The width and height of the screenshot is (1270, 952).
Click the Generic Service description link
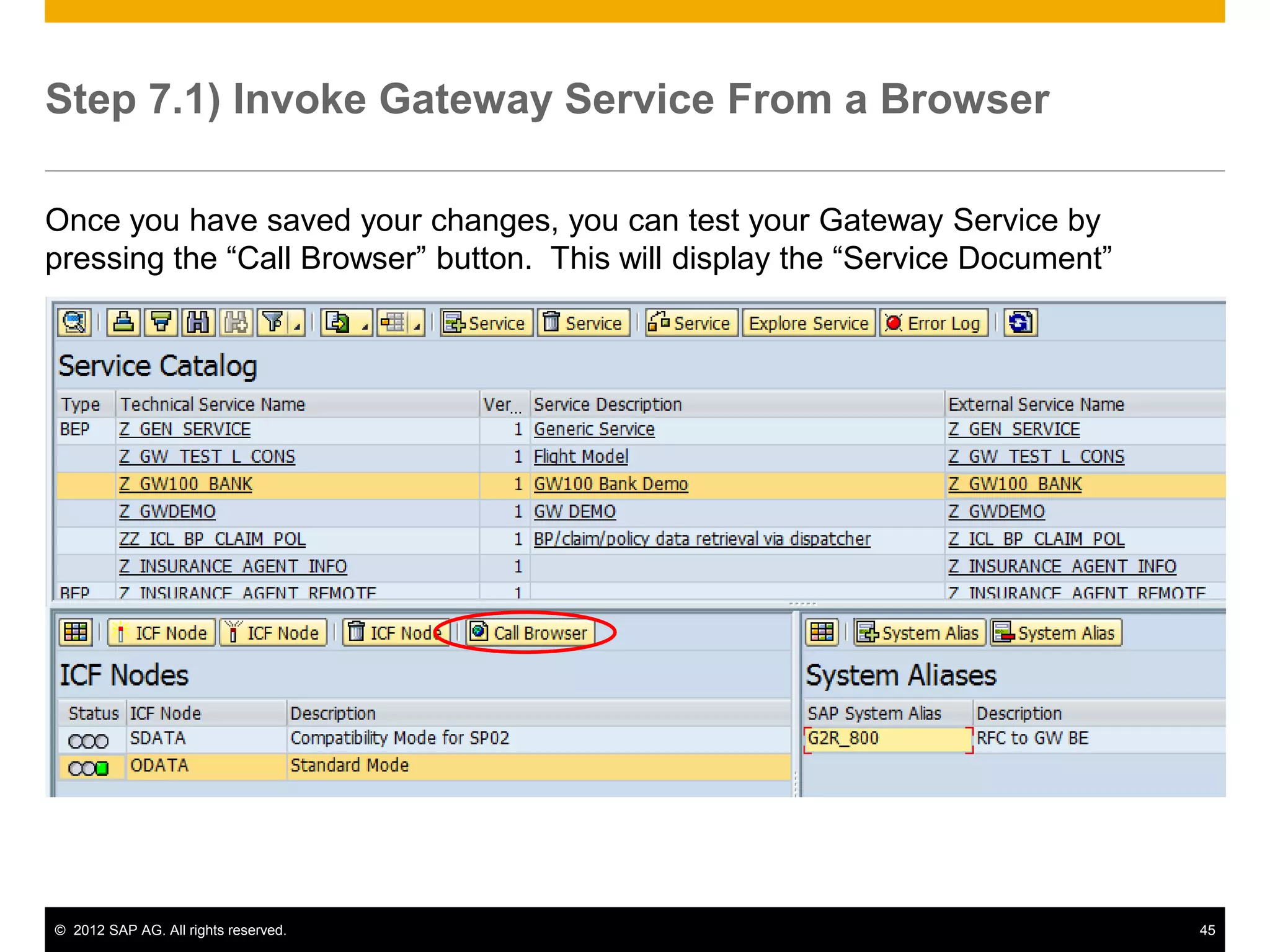(594, 430)
